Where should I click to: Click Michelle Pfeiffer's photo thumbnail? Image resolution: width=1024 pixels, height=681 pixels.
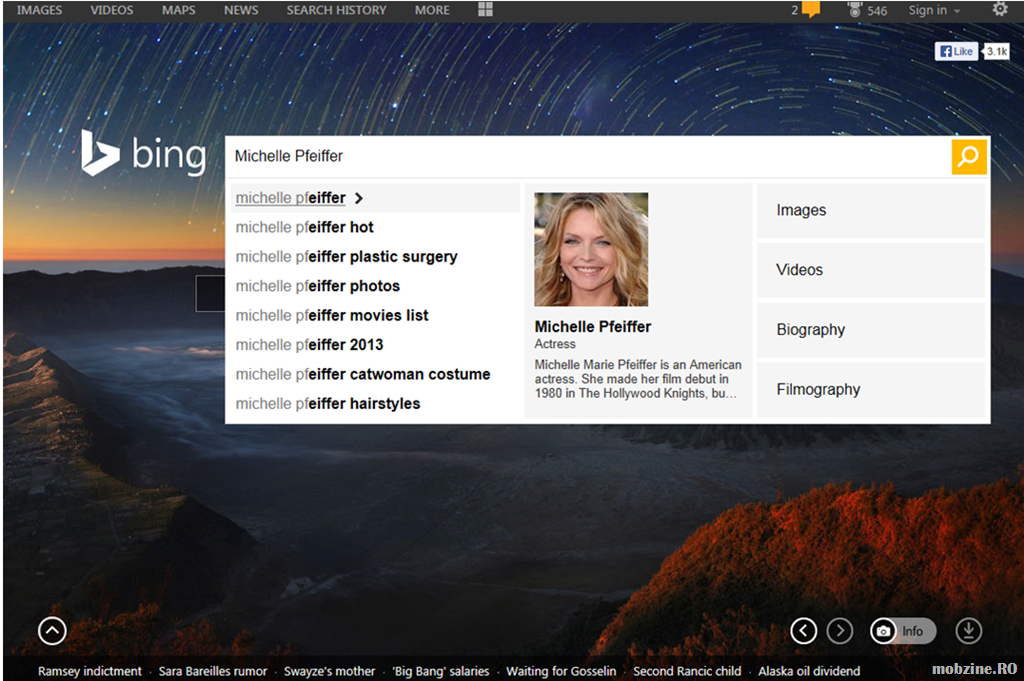591,249
